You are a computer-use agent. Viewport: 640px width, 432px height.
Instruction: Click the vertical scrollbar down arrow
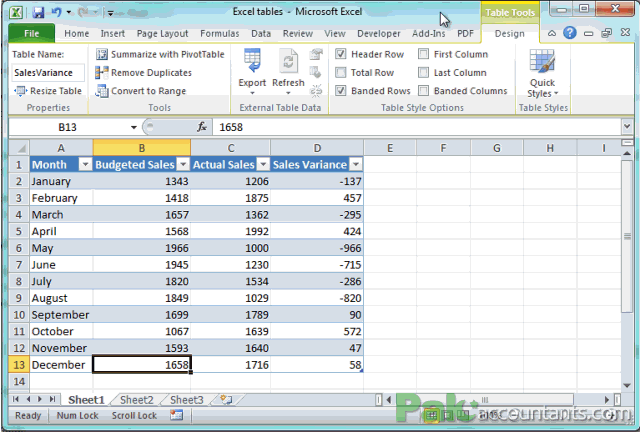tap(627, 385)
